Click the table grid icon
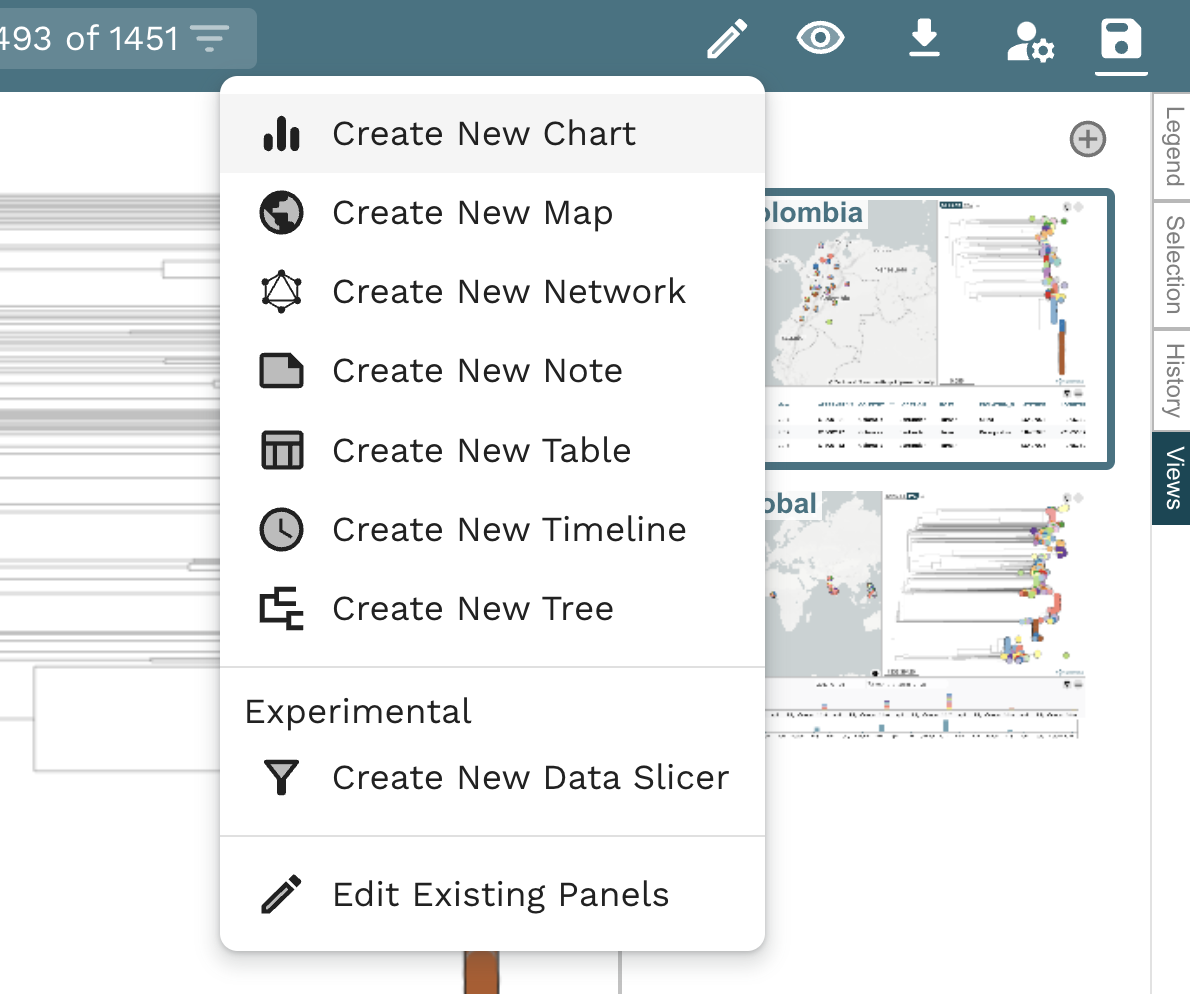The width and height of the screenshot is (1190, 994). [x=282, y=450]
